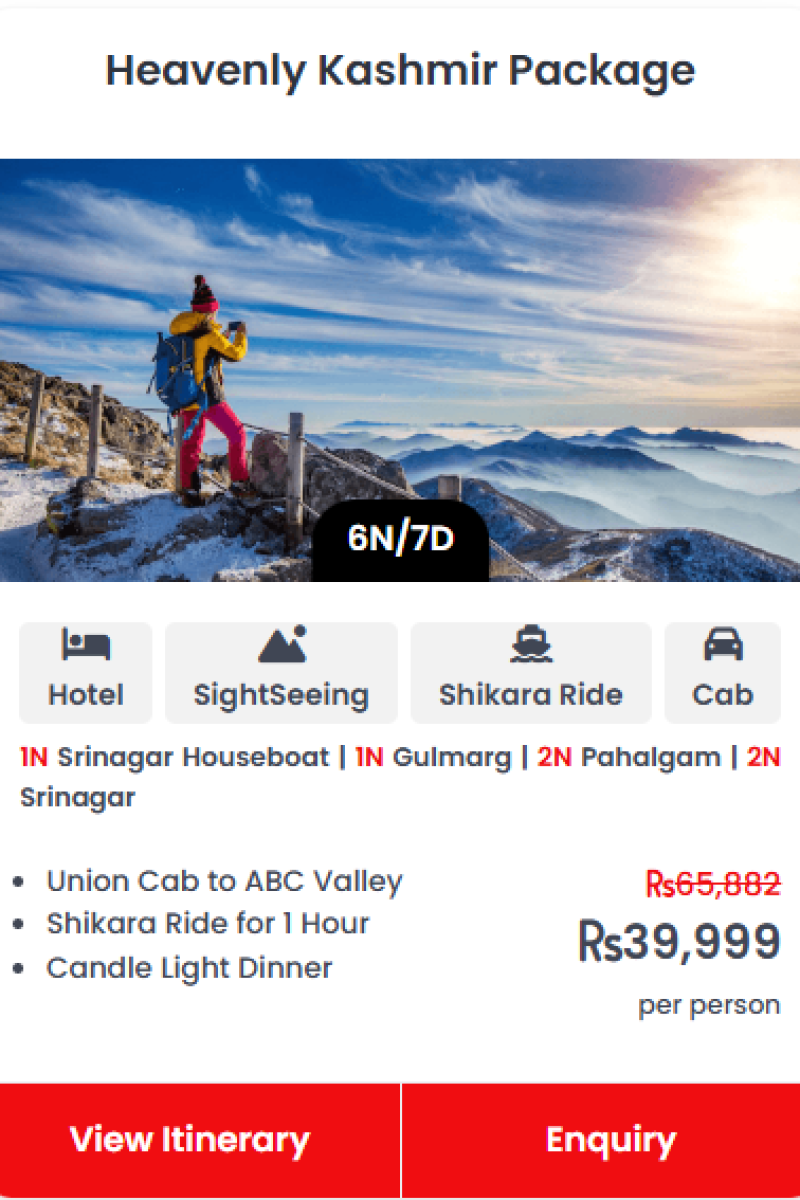Screen dimensions: 800x1200
Task: Select the SightSeeing label text
Action: click(281, 695)
